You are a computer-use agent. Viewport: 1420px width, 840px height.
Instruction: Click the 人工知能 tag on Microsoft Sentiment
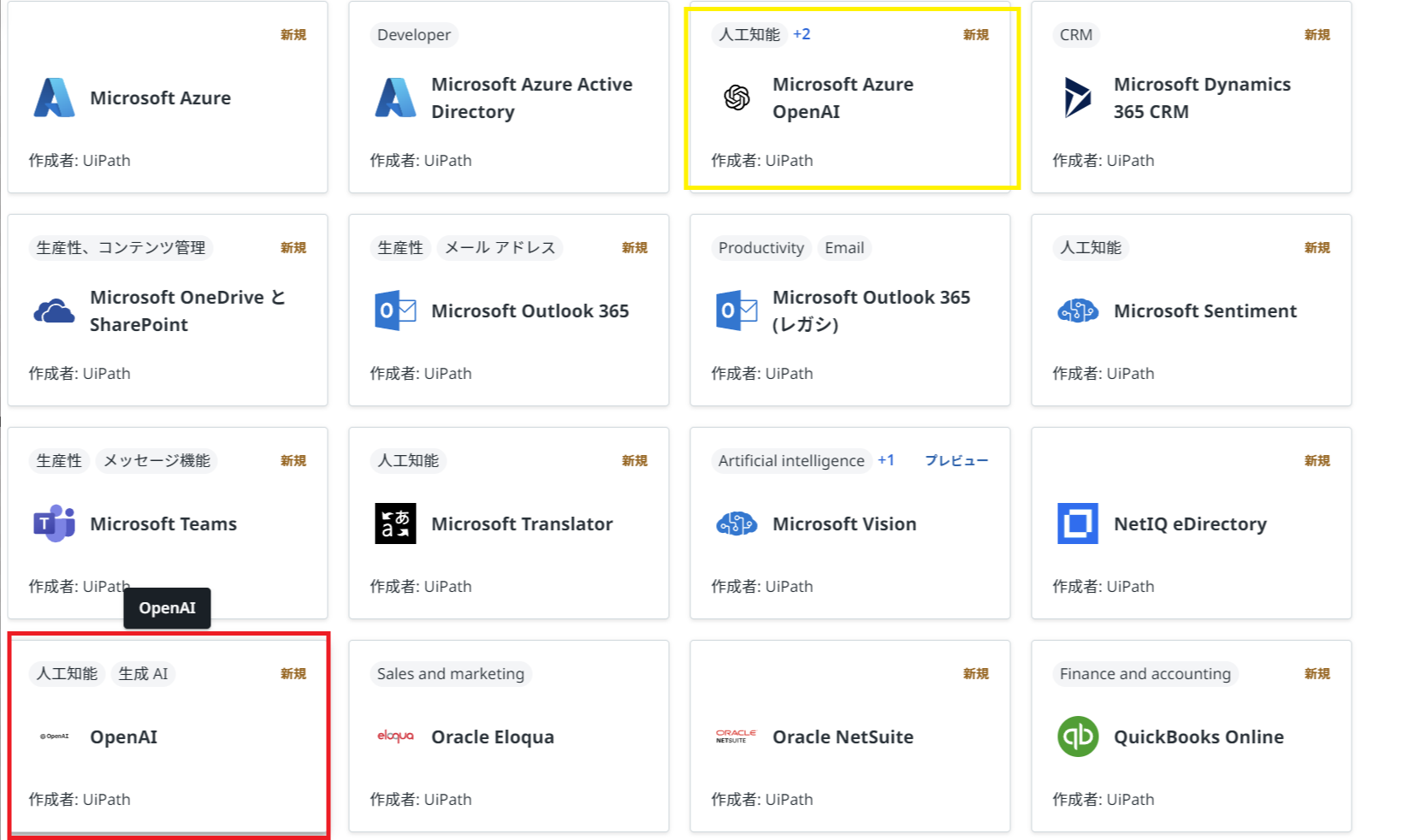pos(1091,247)
